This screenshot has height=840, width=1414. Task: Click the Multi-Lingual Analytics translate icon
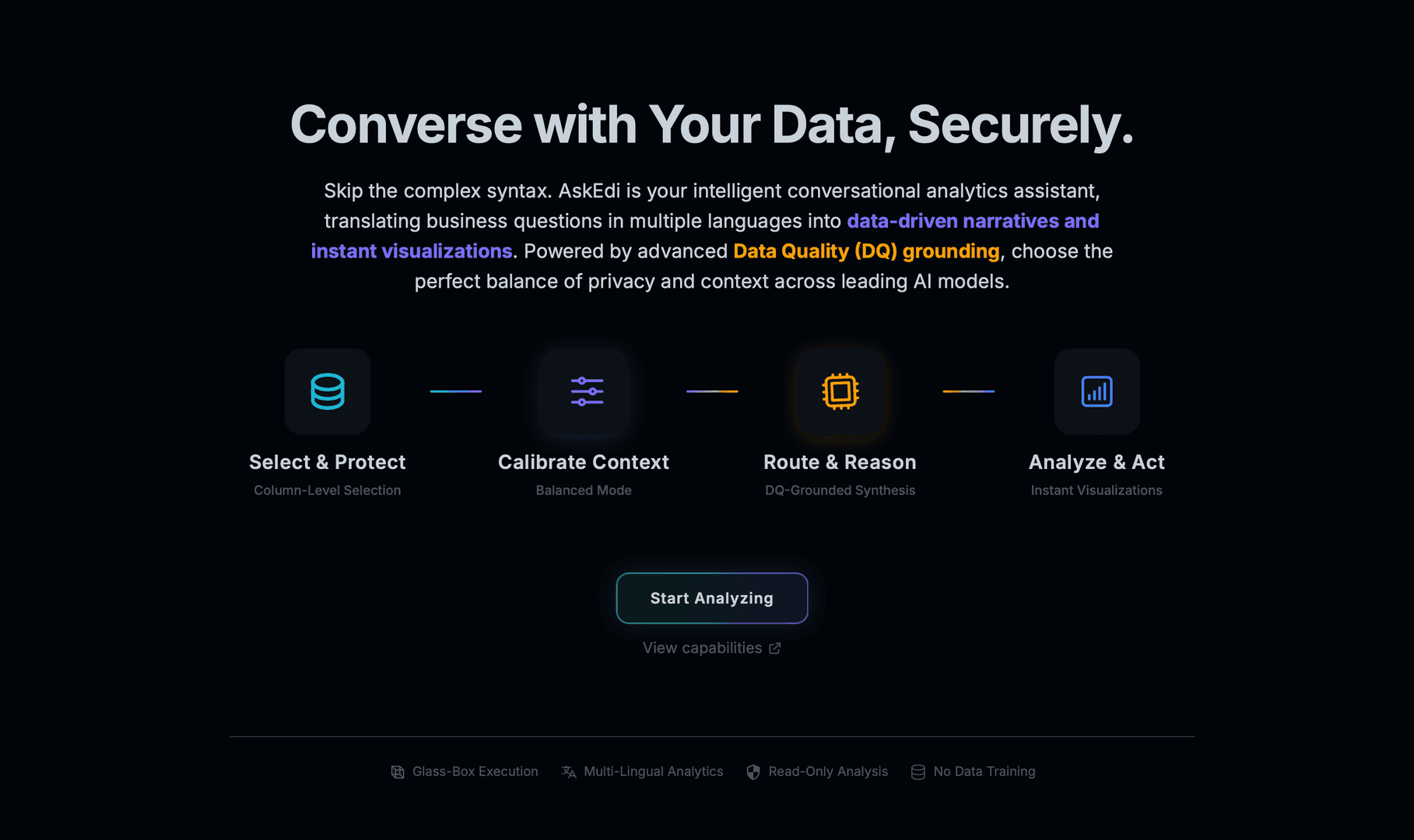click(x=569, y=772)
